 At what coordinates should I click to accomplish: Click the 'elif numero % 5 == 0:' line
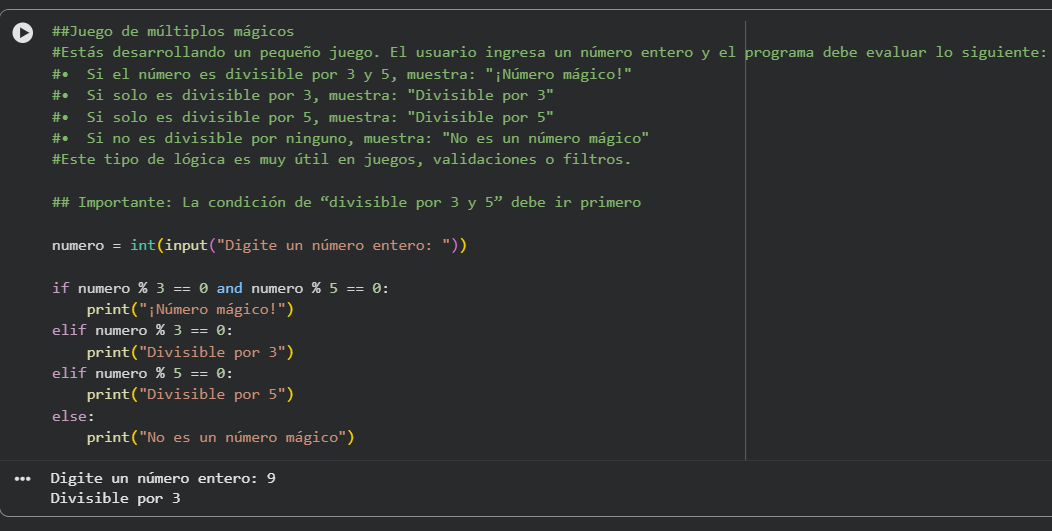(143, 373)
